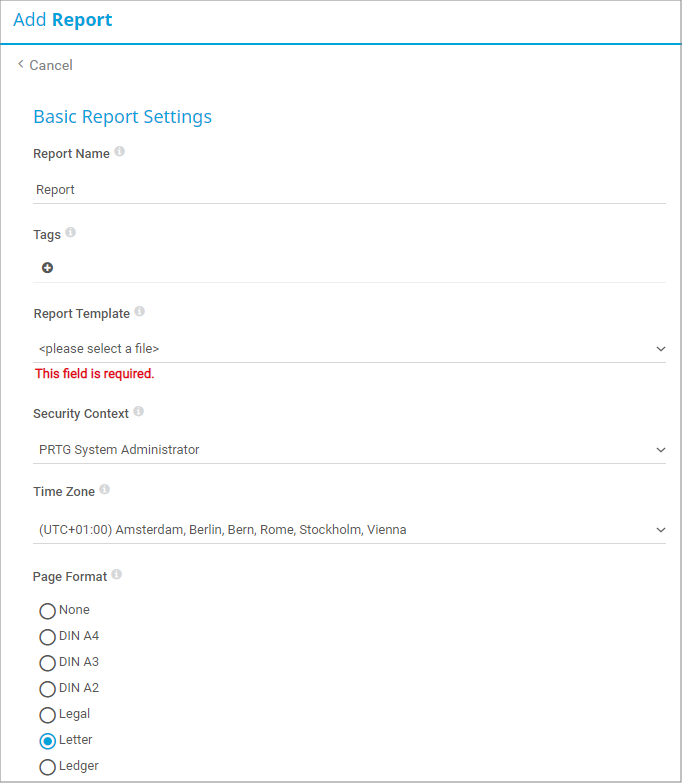This screenshot has height=783, width=682.
Task: Expand the Security Context dropdown
Action: (x=349, y=449)
